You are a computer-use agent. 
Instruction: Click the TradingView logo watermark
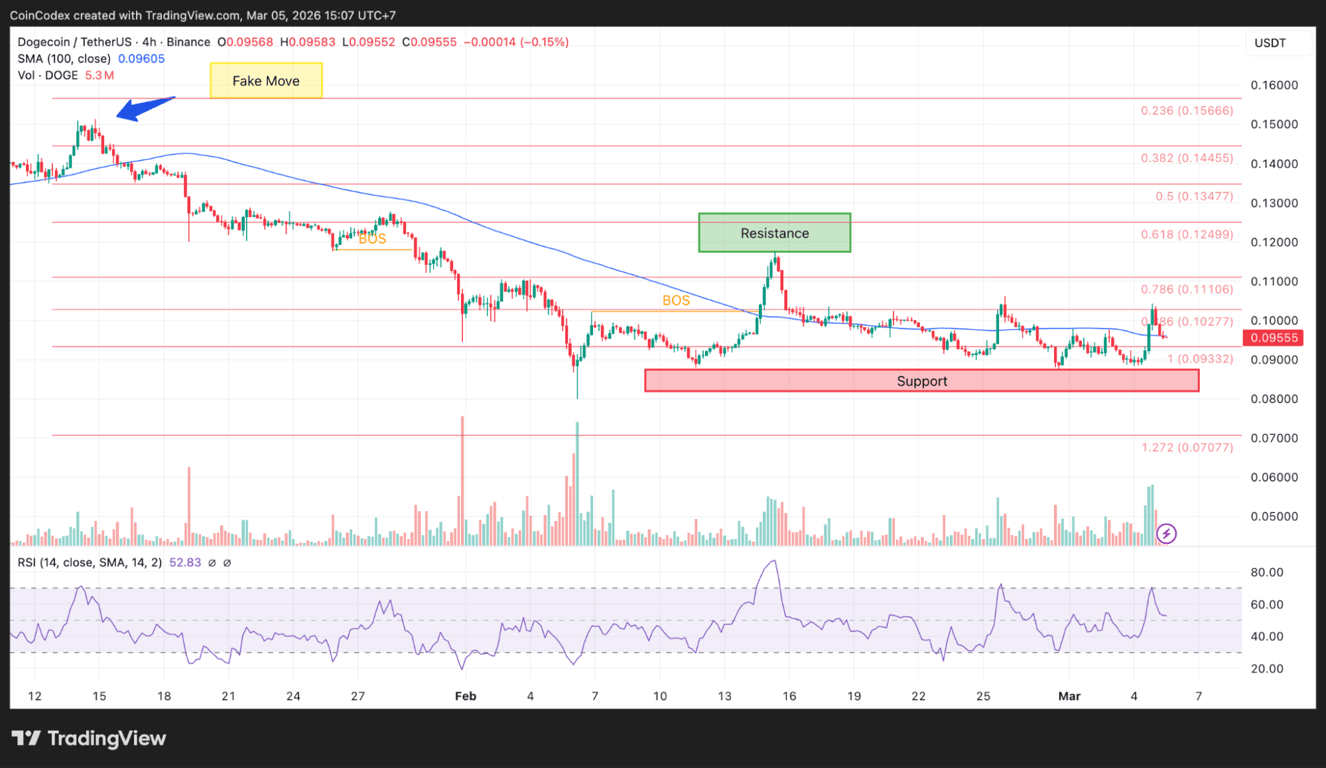pyautogui.click(x=89, y=740)
